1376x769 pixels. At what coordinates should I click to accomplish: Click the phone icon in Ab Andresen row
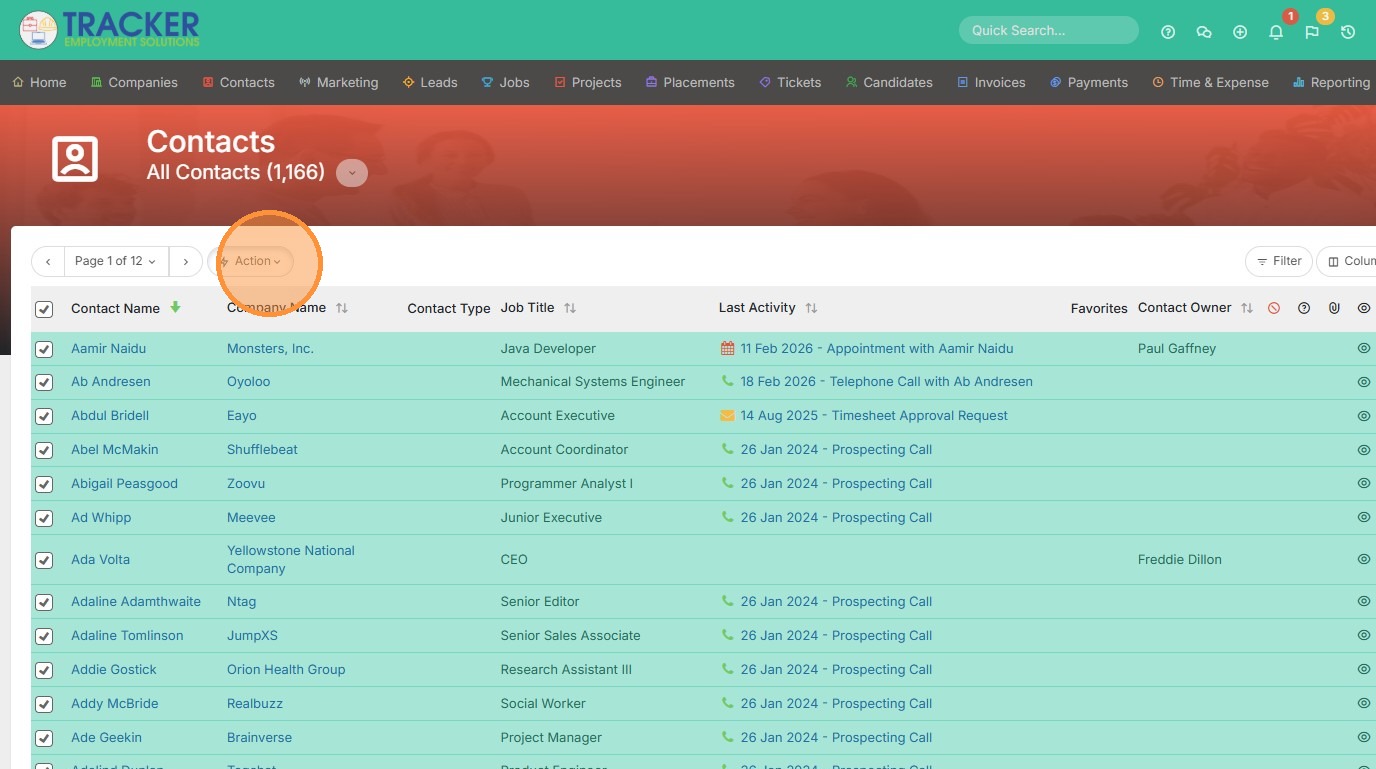pos(727,381)
